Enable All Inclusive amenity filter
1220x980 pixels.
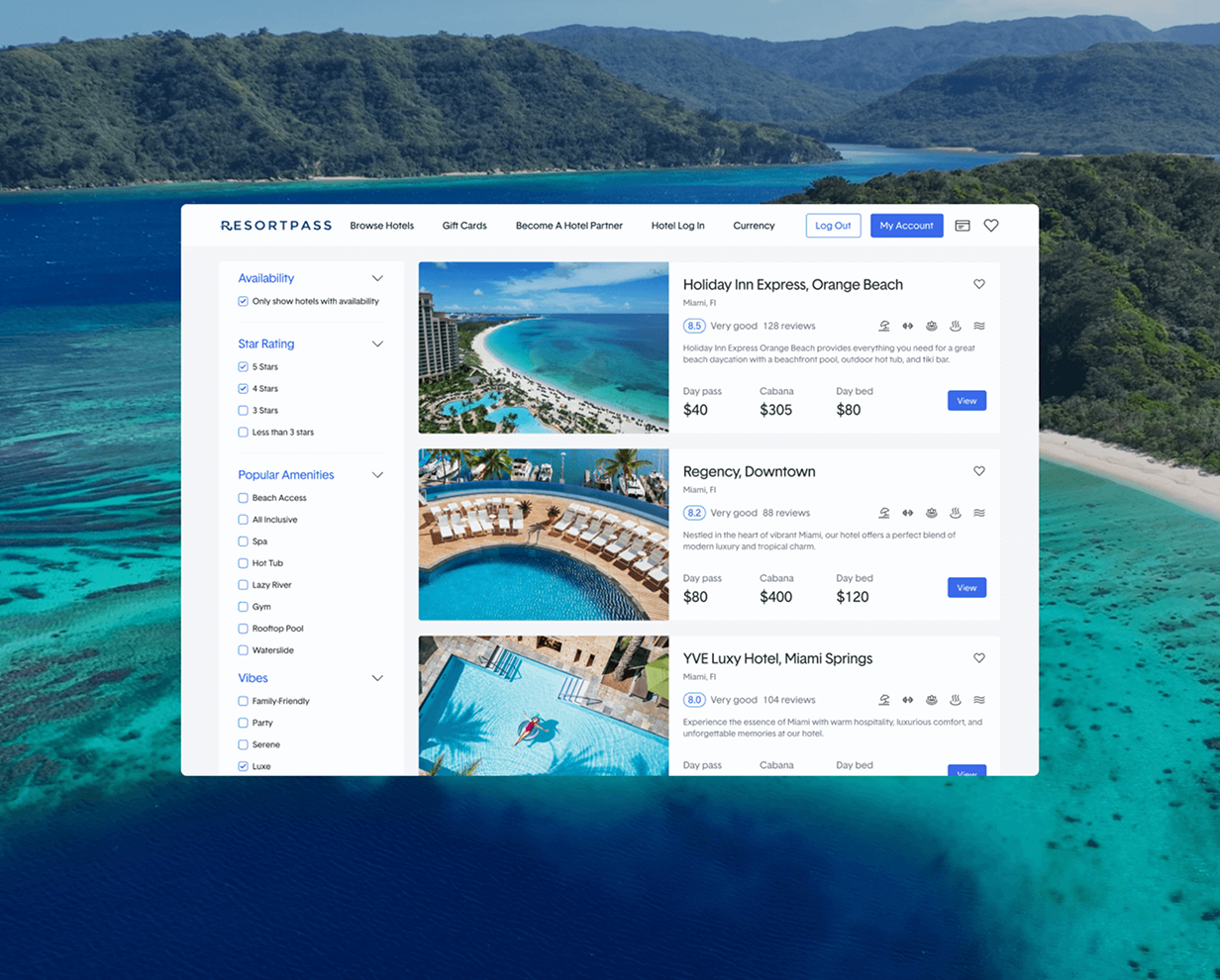coord(243,520)
